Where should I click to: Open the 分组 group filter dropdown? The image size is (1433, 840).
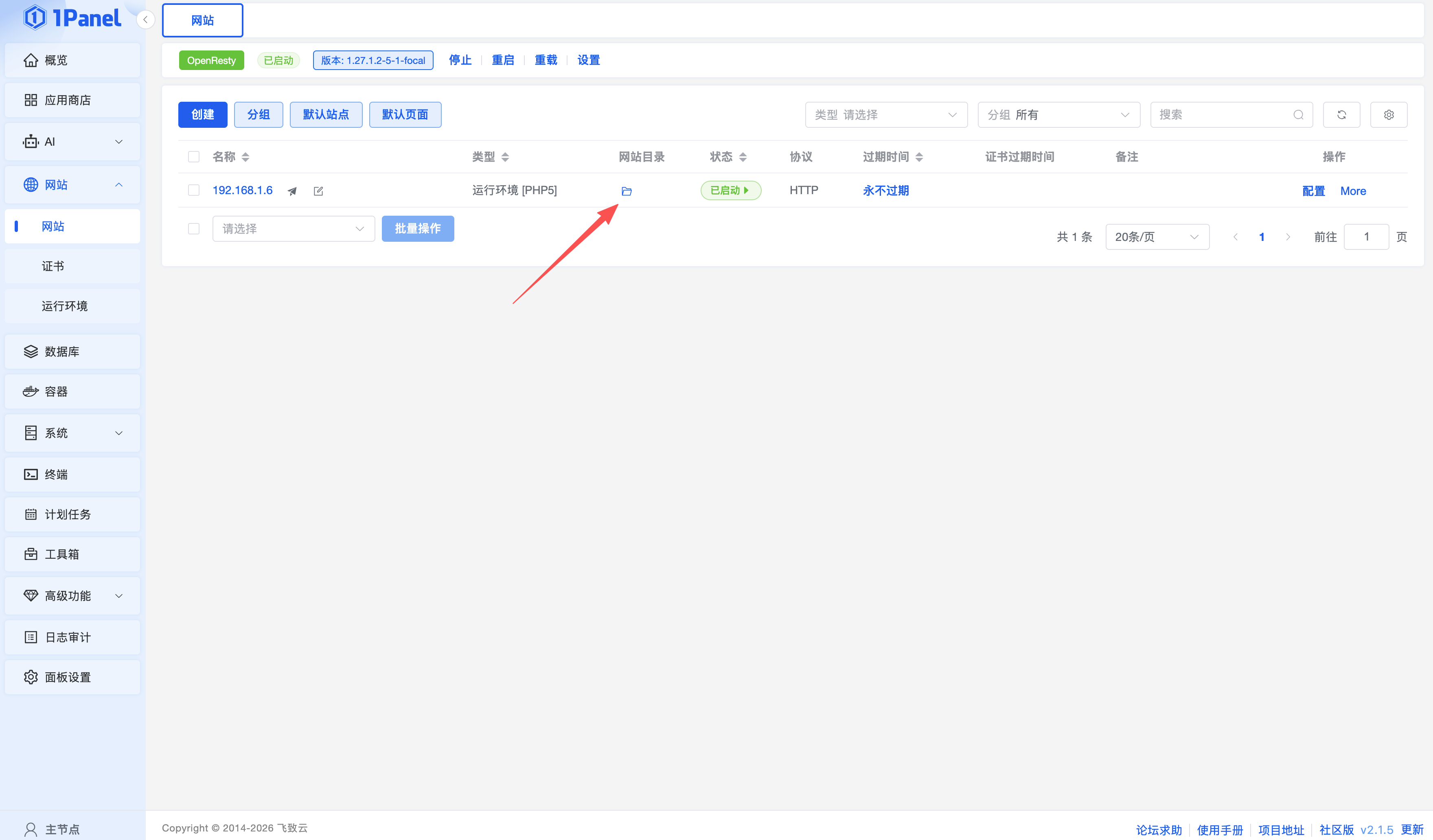[1058, 115]
